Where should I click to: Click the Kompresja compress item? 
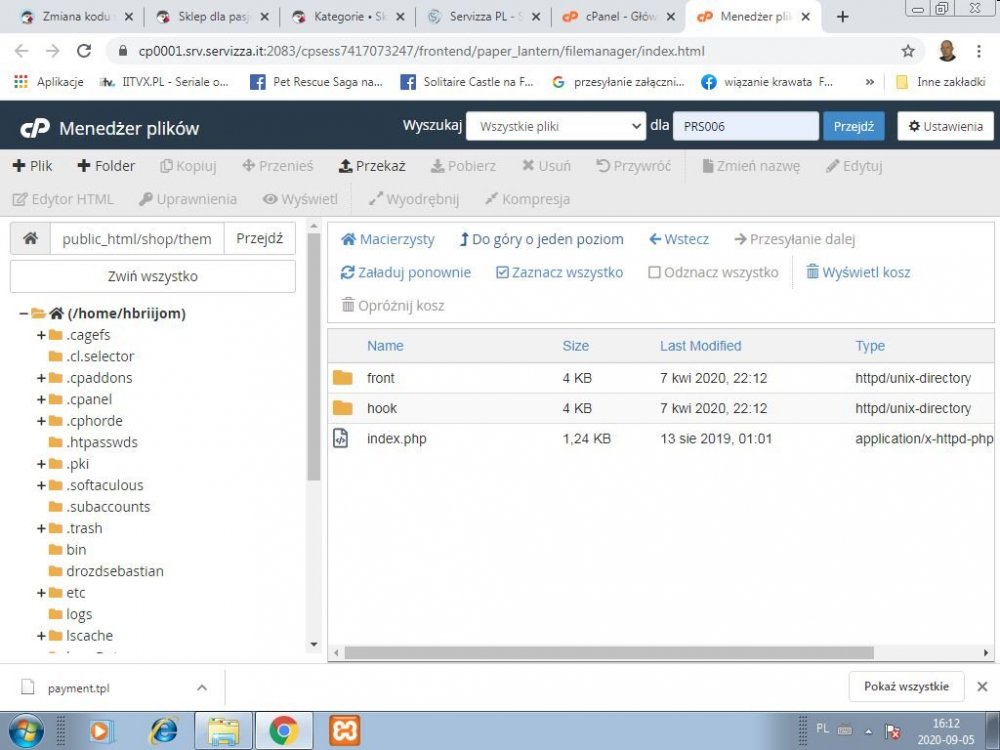coord(527,199)
